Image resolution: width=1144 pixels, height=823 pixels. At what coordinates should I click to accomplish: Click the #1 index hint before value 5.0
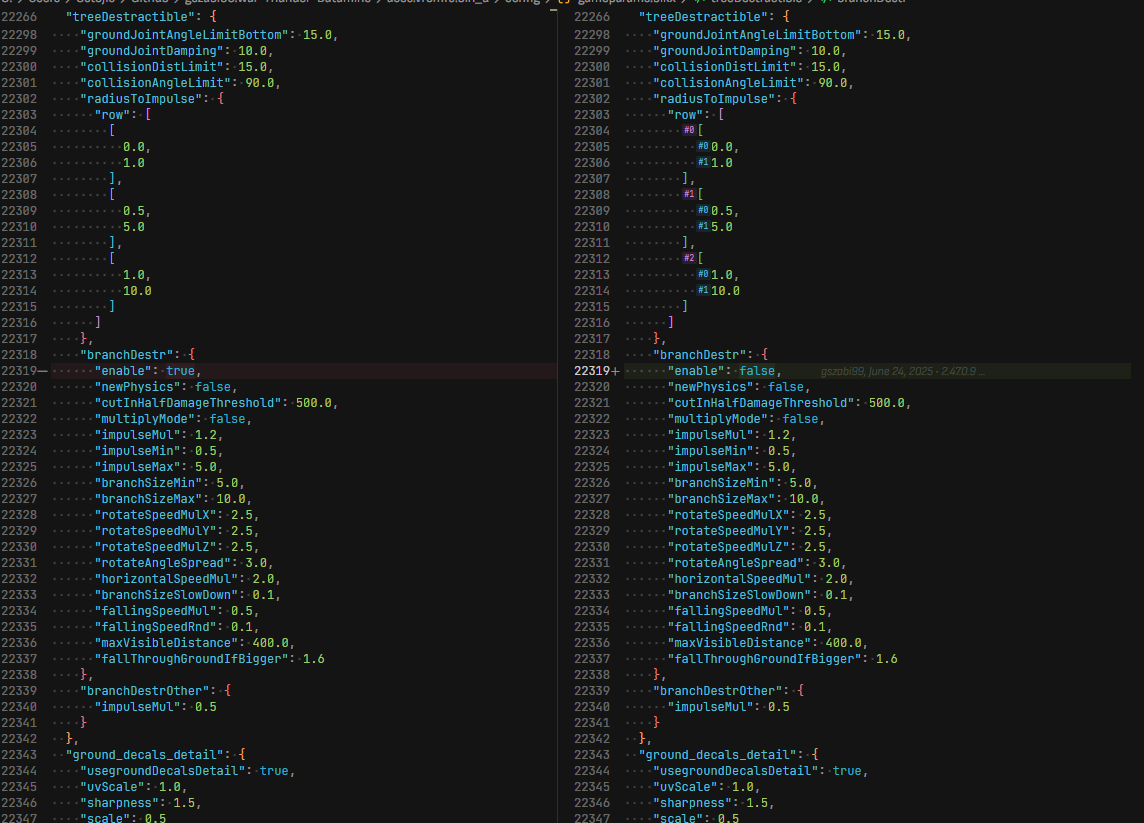pyautogui.click(x=703, y=227)
